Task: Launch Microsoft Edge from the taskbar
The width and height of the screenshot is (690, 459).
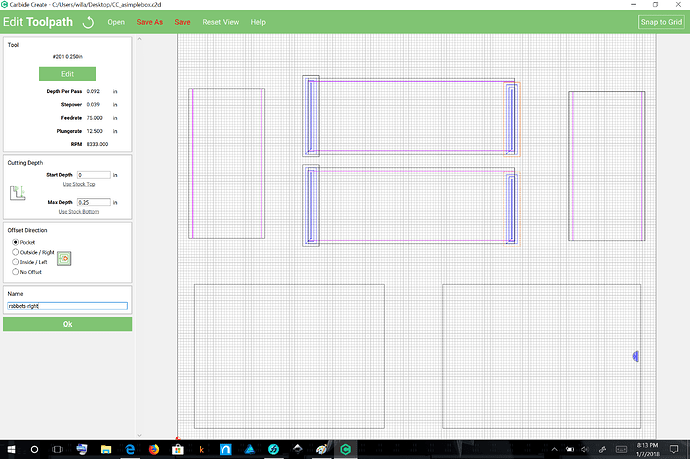Action: pos(130,449)
